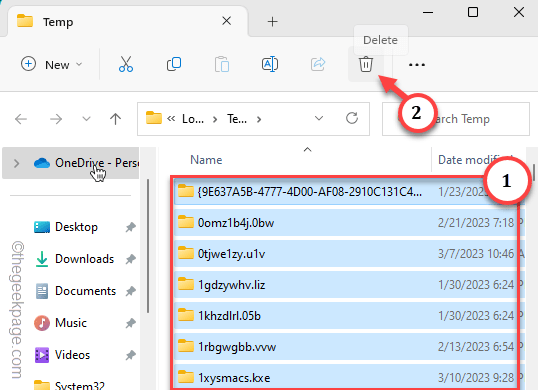The height and width of the screenshot is (390, 538).
Task: Close the Temp tab
Action: pos(226,21)
